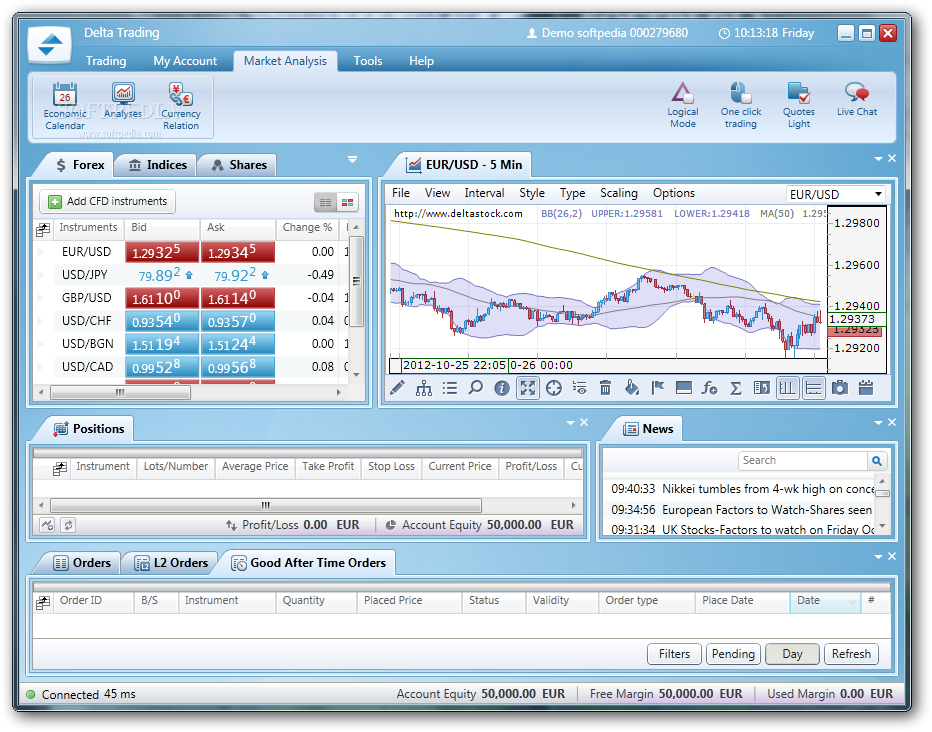Toggle horizontal grid lines on chart
Screen dimensions: 932x732
click(814, 388)
